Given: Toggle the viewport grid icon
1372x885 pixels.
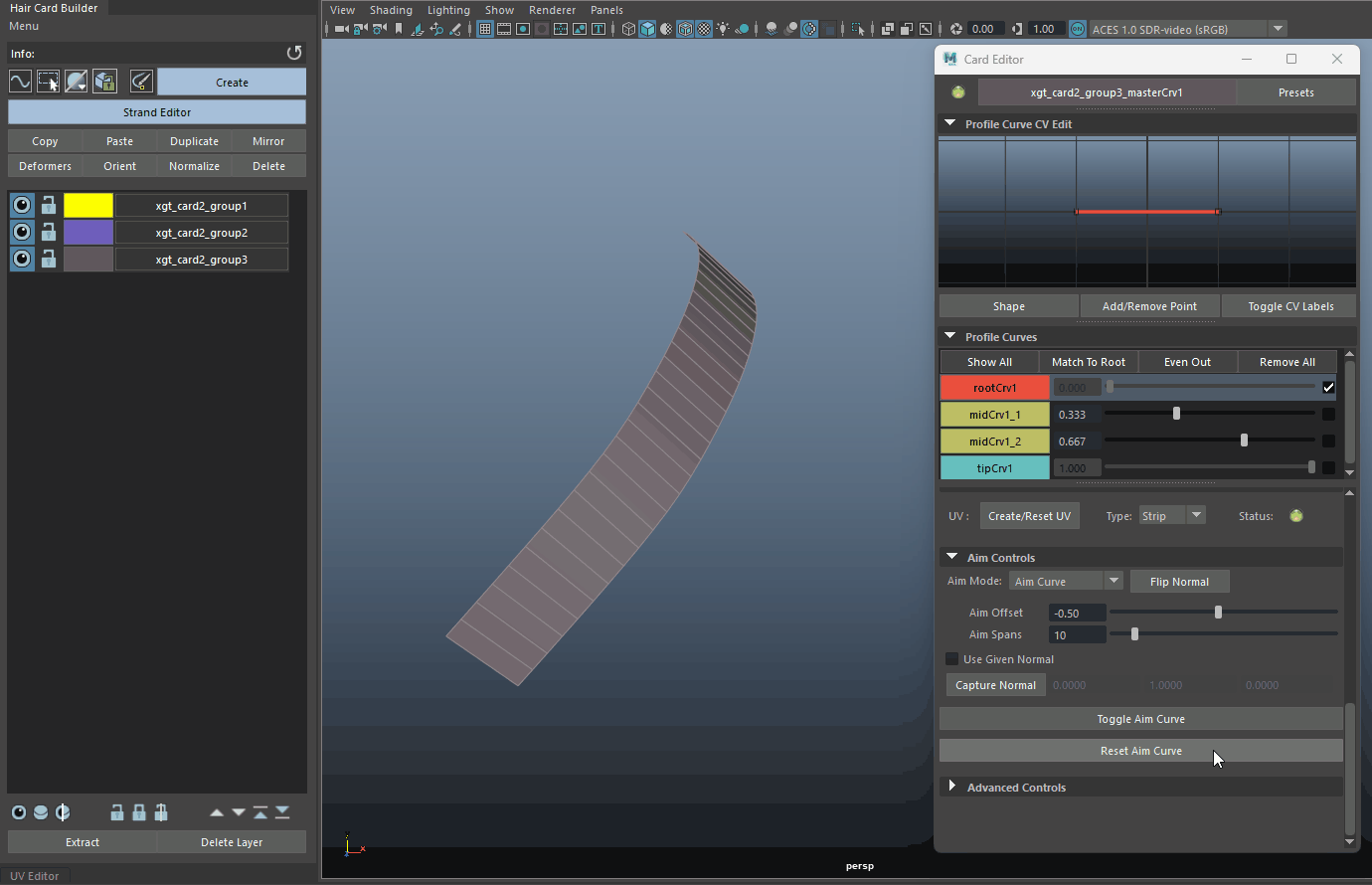Looking at the screenshot, I should (485, 29).
